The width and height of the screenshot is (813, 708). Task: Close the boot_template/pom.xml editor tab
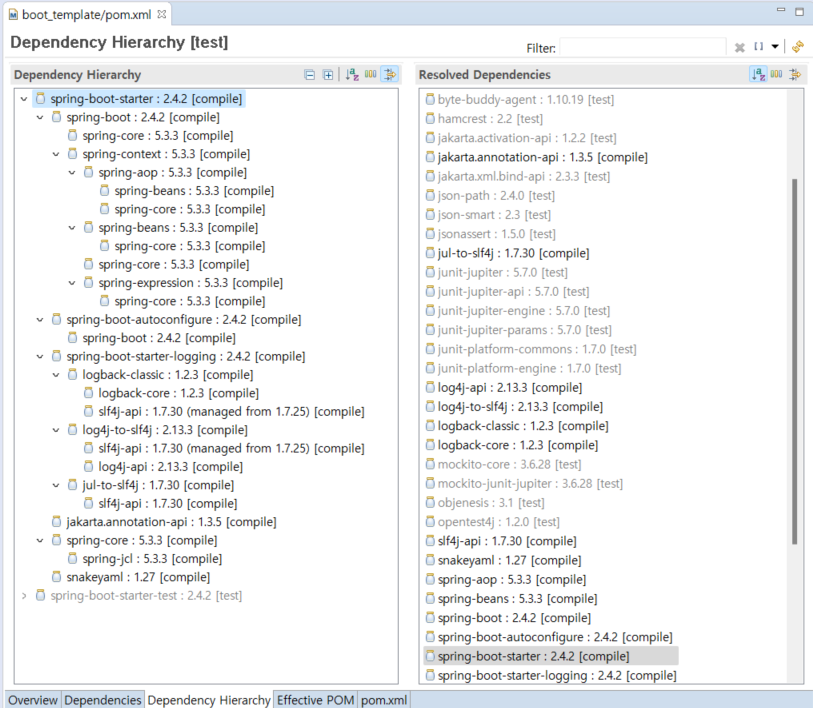162,14
